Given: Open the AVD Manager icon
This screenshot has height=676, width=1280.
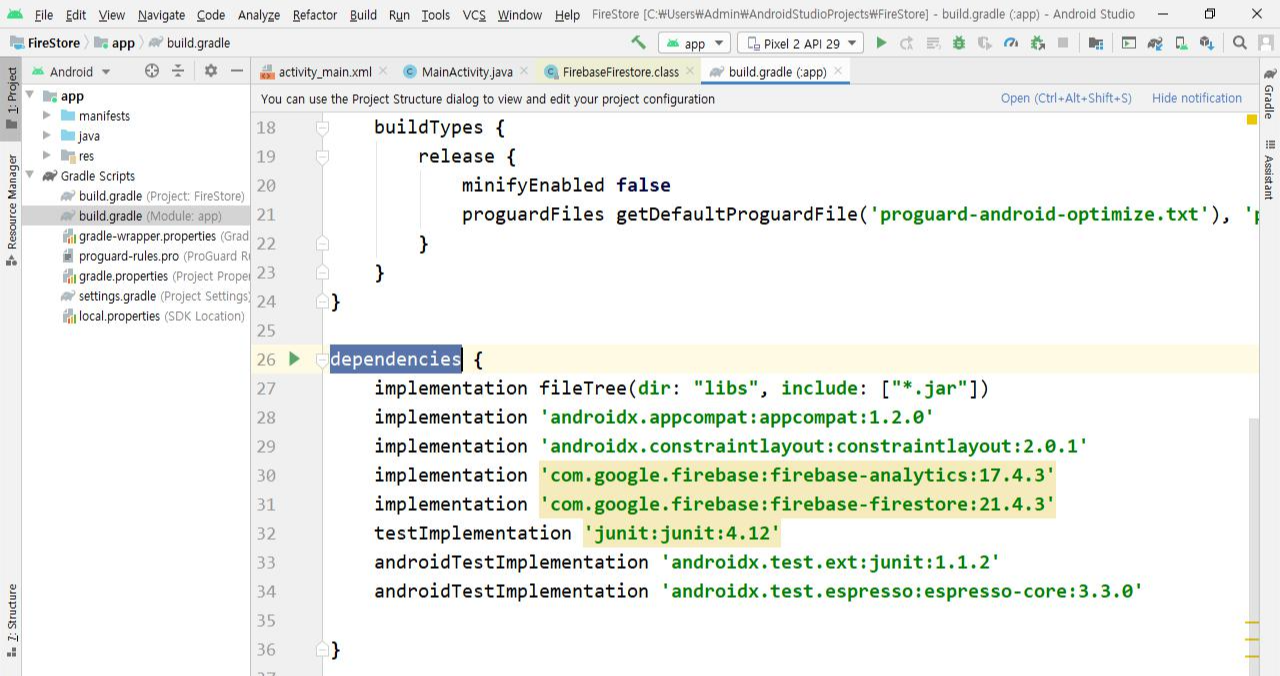Looking at the screenshot, I should point(1181,43).
